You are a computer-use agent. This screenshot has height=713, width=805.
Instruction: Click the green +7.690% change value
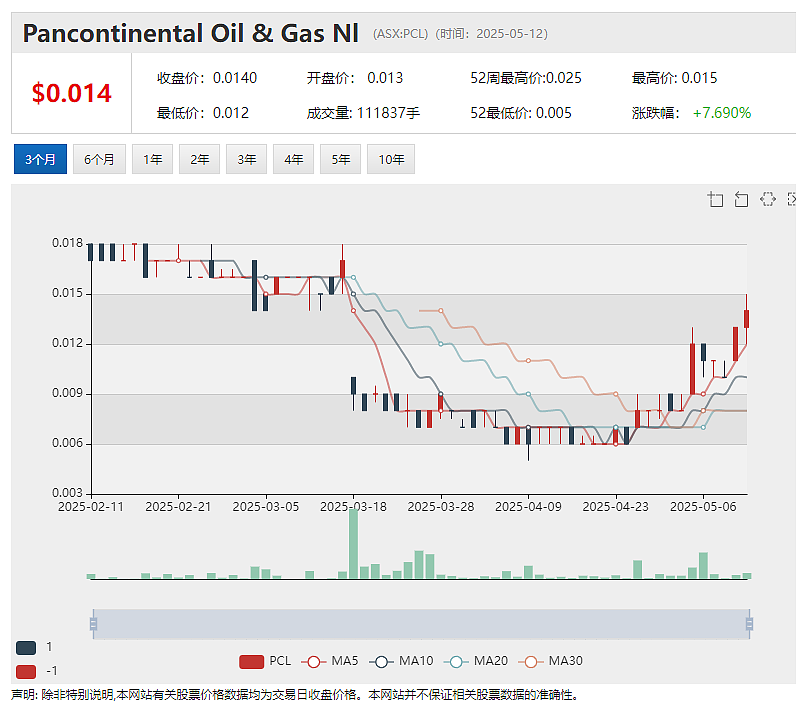[722, 113]
